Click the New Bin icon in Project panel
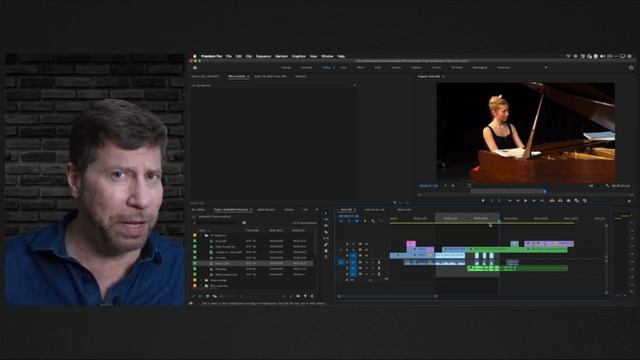 [298, 296]
